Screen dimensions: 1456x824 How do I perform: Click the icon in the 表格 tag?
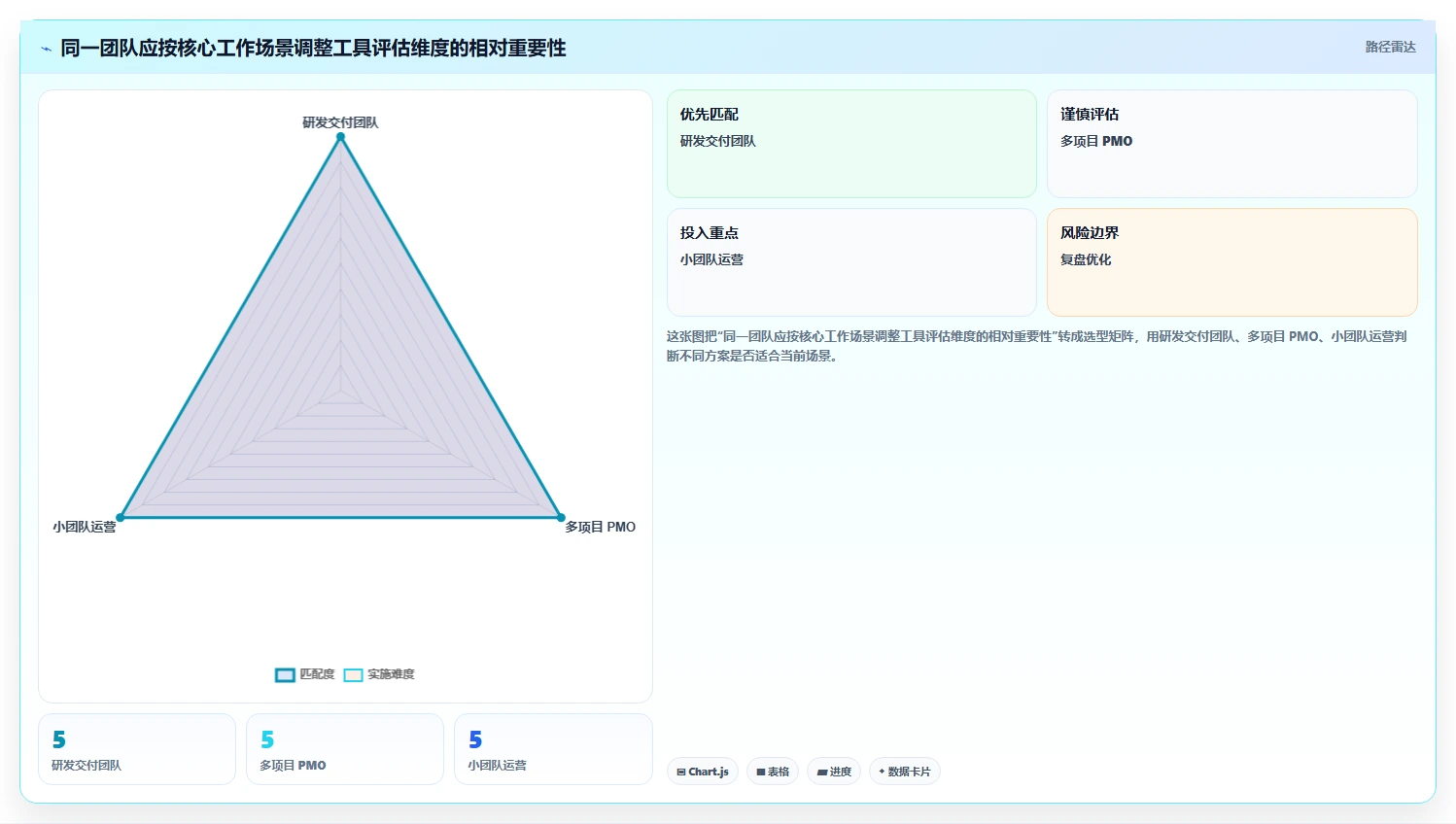(761, 772)
